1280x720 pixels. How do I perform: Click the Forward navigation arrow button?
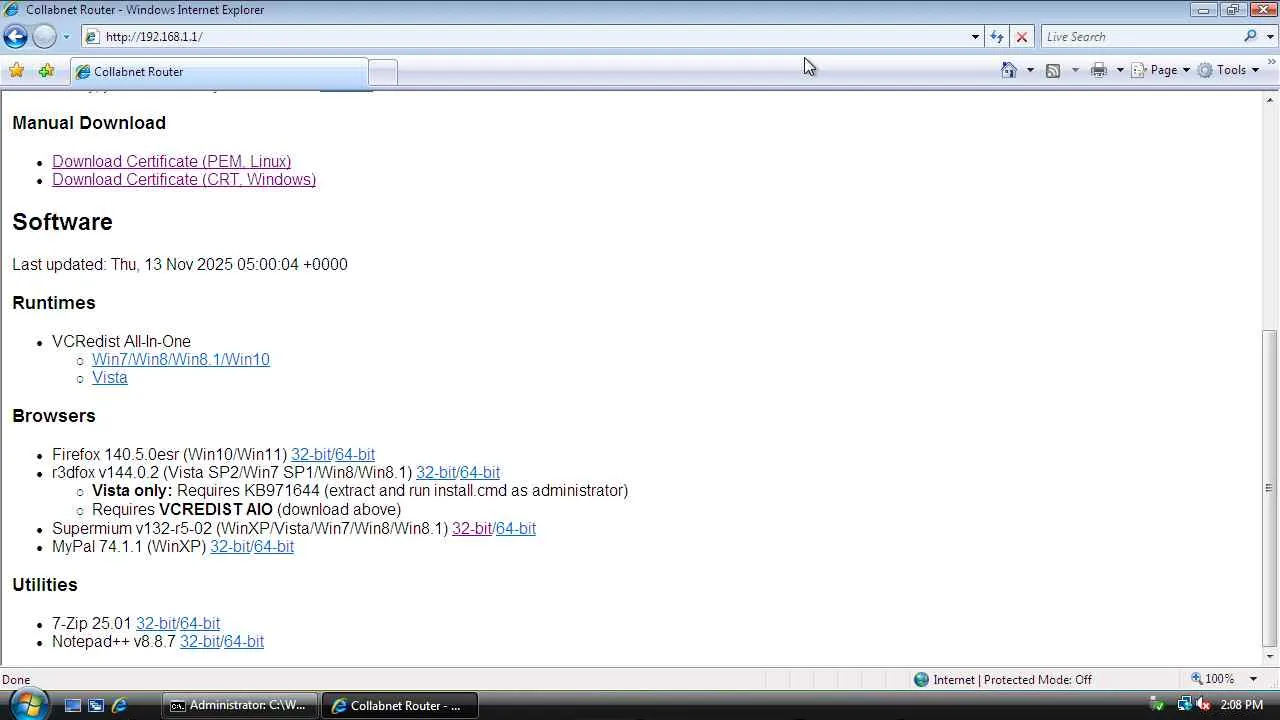tap(44, 37)
